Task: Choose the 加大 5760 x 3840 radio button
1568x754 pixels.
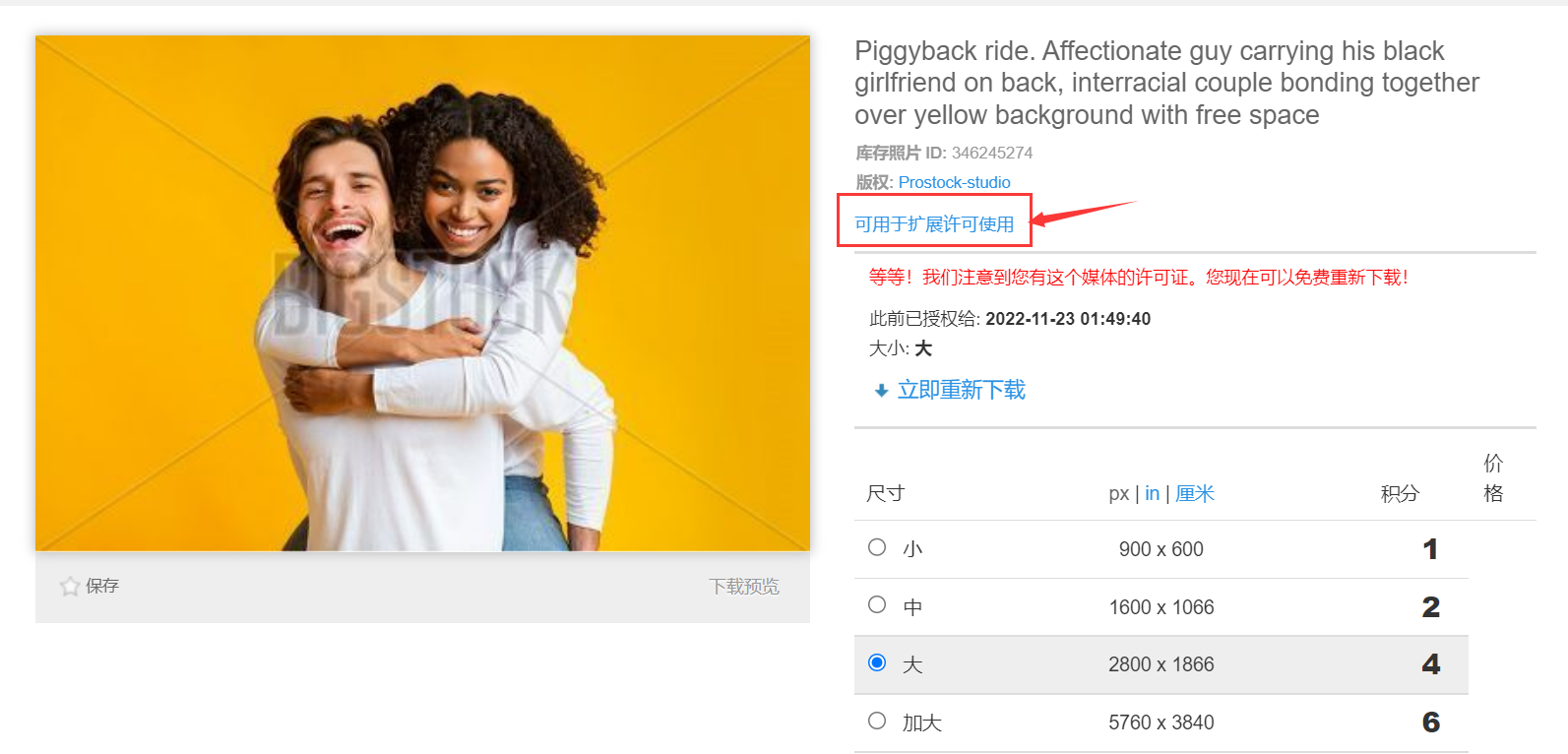Action: click(x=877, y=721)
